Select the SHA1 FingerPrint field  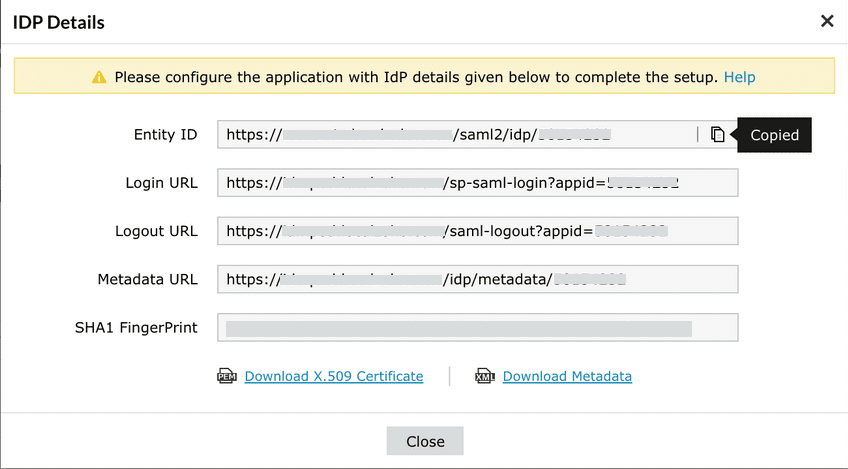tap(477, 327)
